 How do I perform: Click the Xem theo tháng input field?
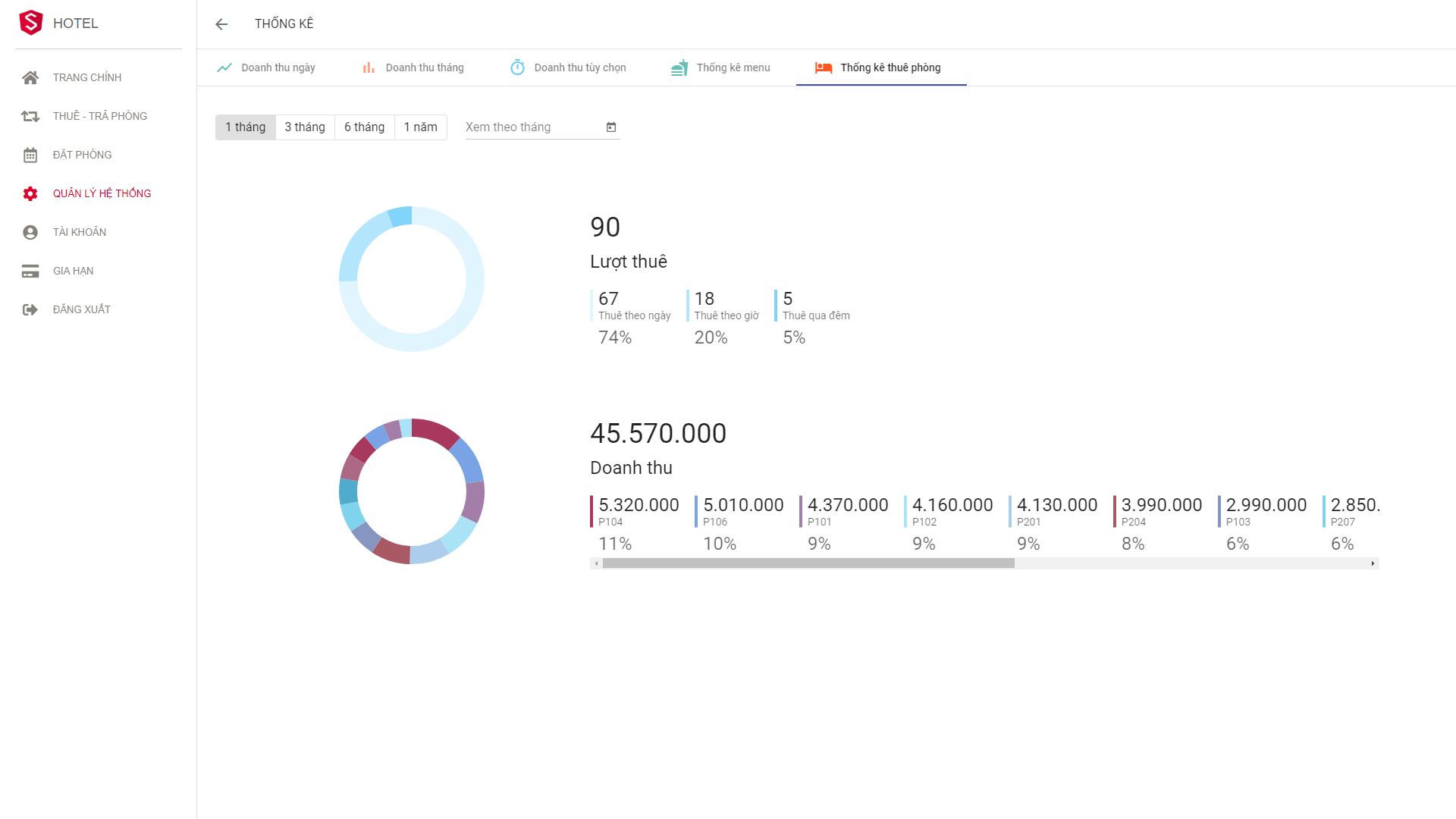coord(531,127)
